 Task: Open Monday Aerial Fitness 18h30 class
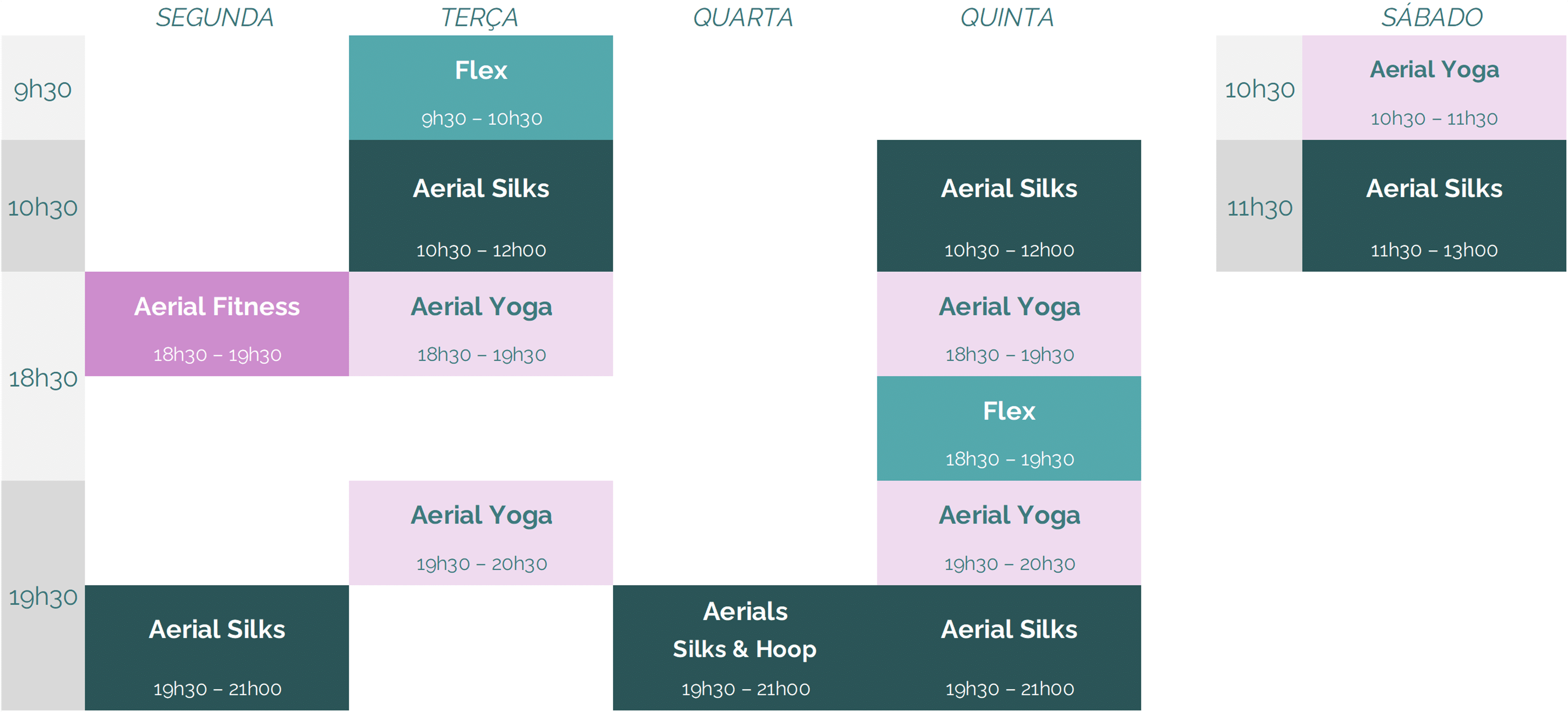[x=217, y=324]
